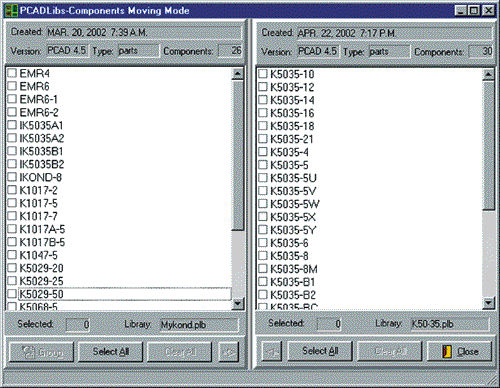Tick the K5029-20 checkbox

[12, 268]
